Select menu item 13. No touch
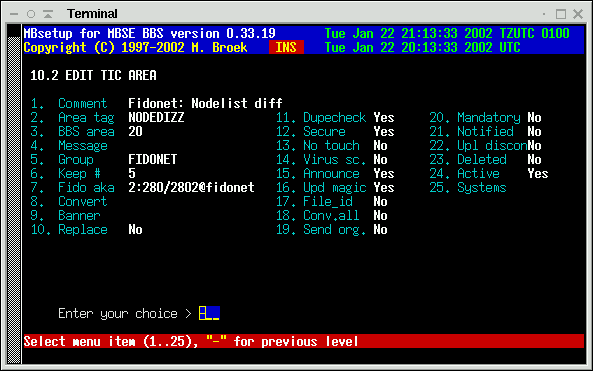Screen dimensions: 593x371 pyautogui.click(x=317, y=146)
